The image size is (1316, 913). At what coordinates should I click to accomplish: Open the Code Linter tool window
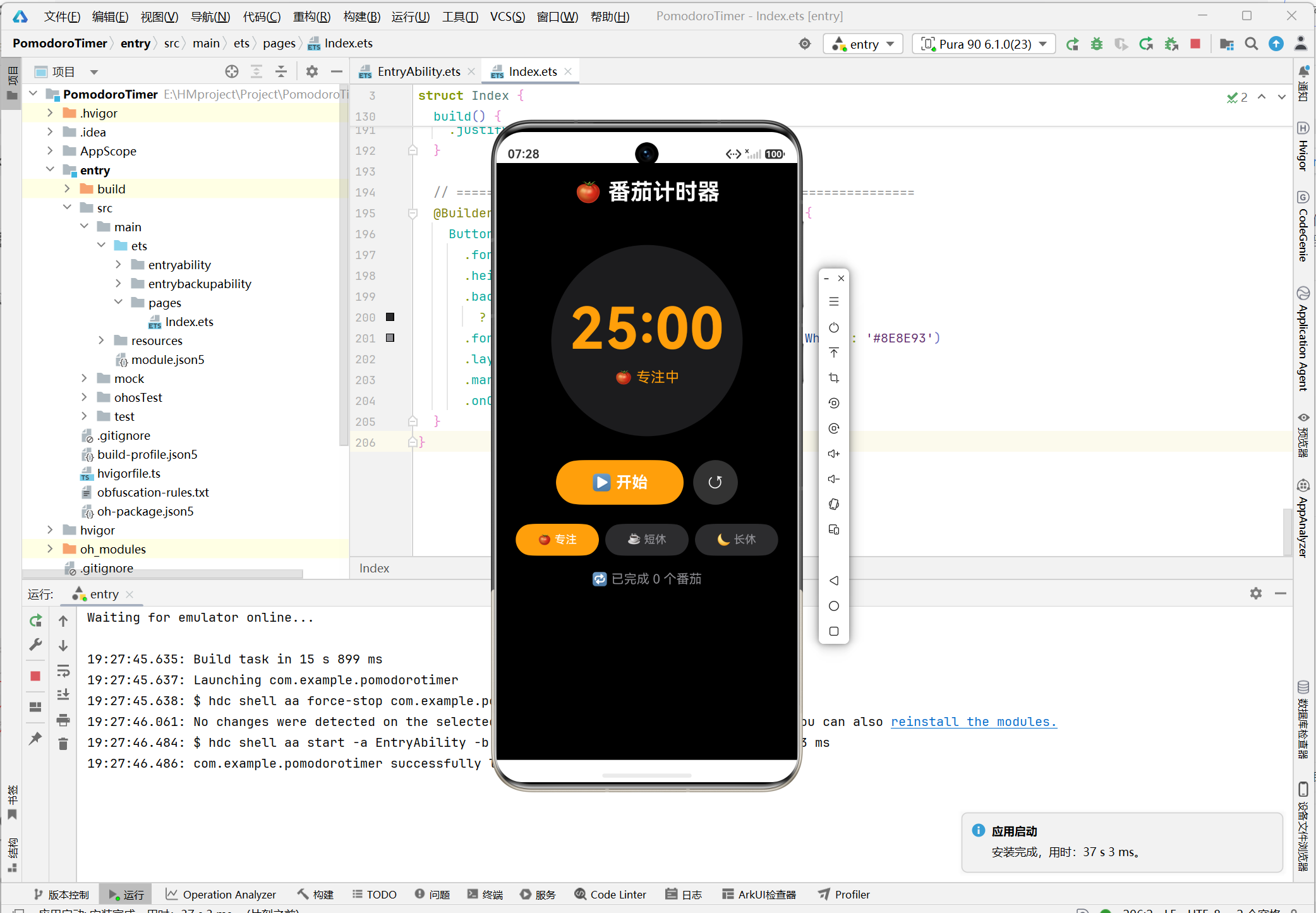(x=610, y=895)
